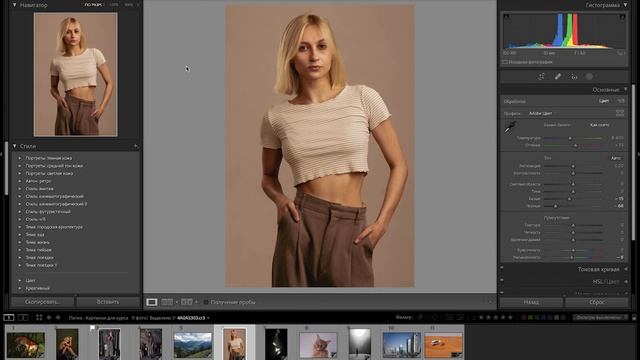Filter by fifth star rating
Screen dimensions: 640x360
tap(510, 317)
